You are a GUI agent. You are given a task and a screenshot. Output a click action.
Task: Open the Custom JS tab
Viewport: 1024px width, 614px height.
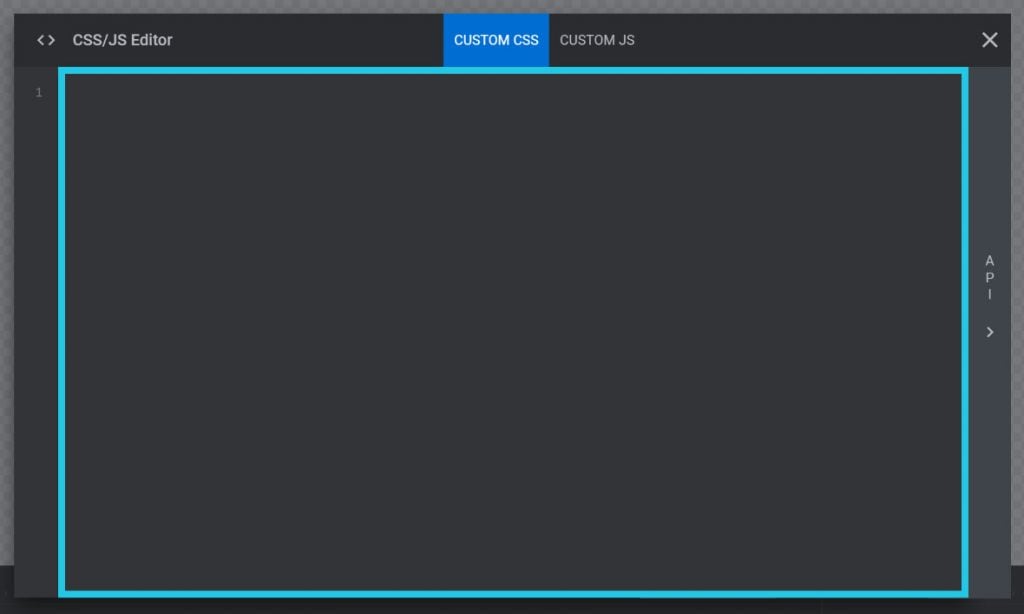[597, 40]
